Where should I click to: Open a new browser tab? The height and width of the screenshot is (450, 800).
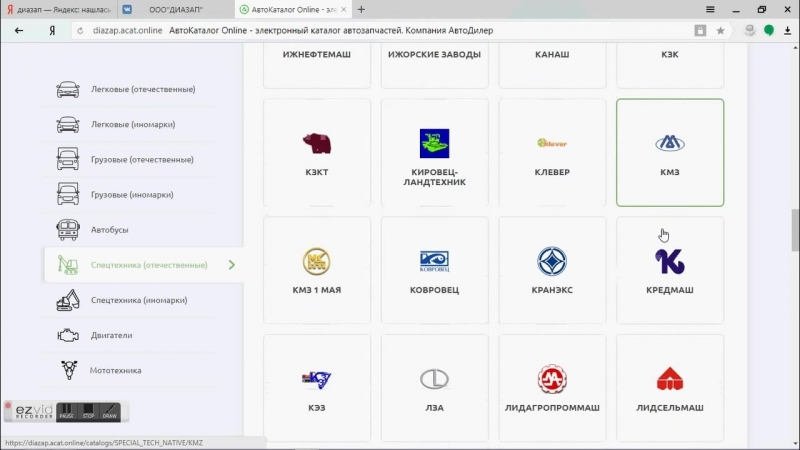tap(361, 9)
